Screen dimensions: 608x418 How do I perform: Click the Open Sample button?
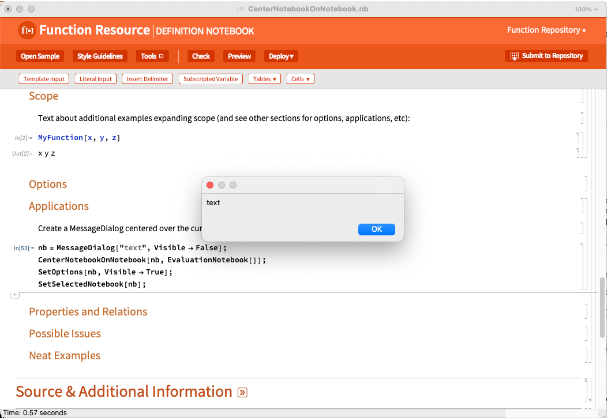click(x=41, y=56)
